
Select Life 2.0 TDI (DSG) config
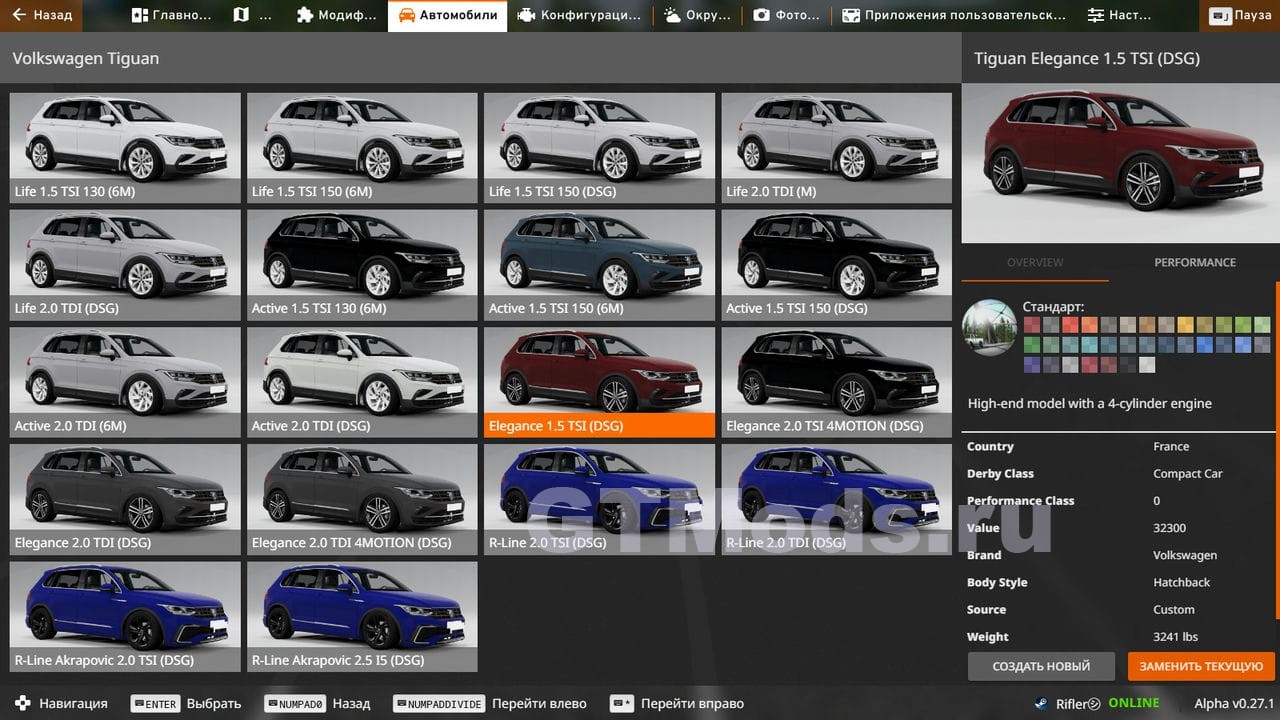(125, 265)
